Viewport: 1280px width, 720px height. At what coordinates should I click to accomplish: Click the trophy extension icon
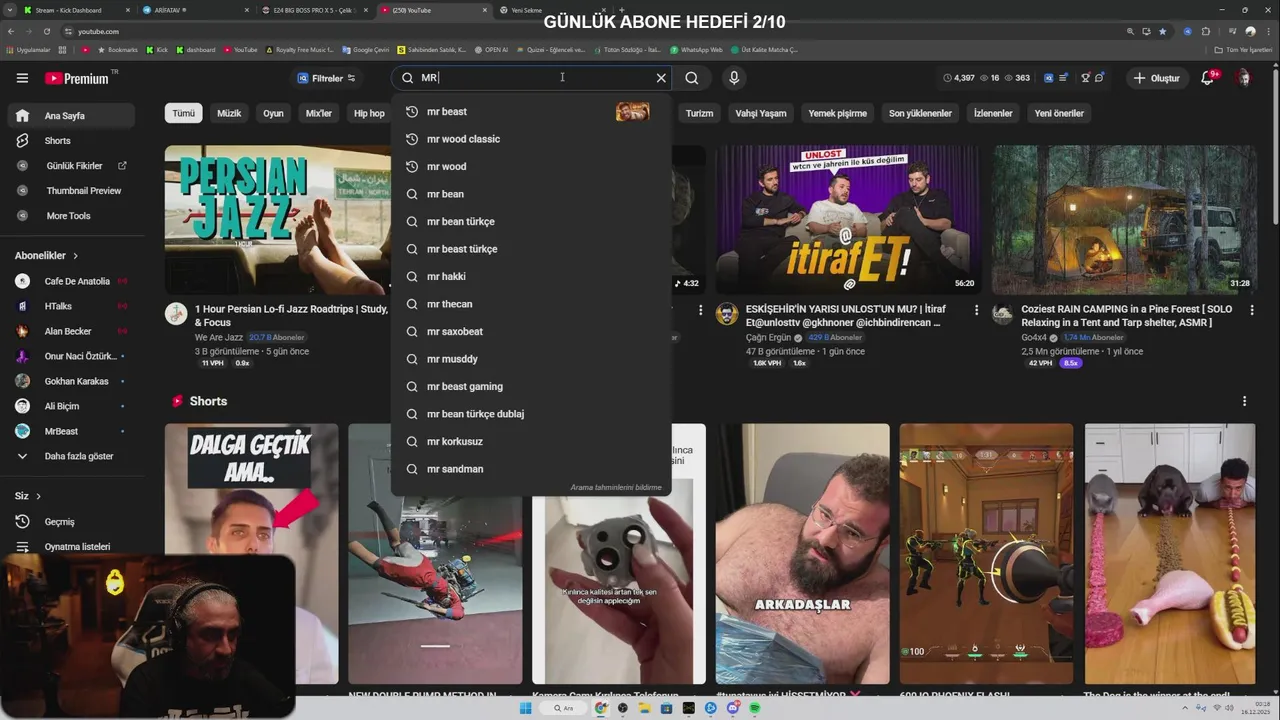pos(1086,78)
